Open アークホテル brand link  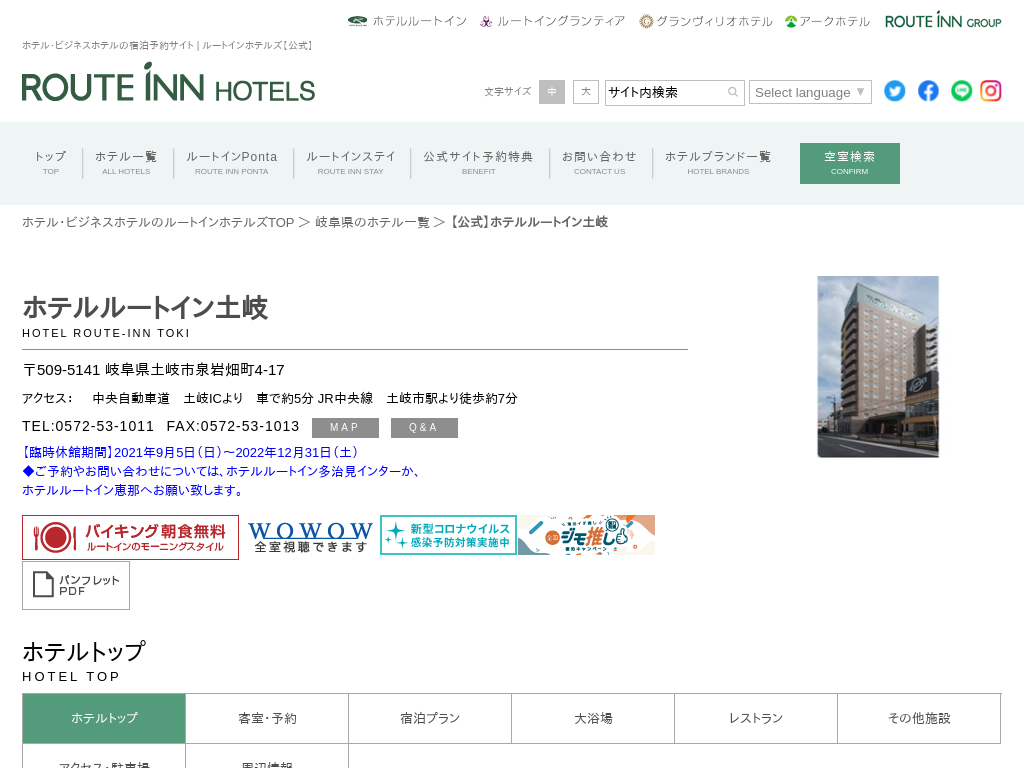pyautogui.click(x=827, y=21)
